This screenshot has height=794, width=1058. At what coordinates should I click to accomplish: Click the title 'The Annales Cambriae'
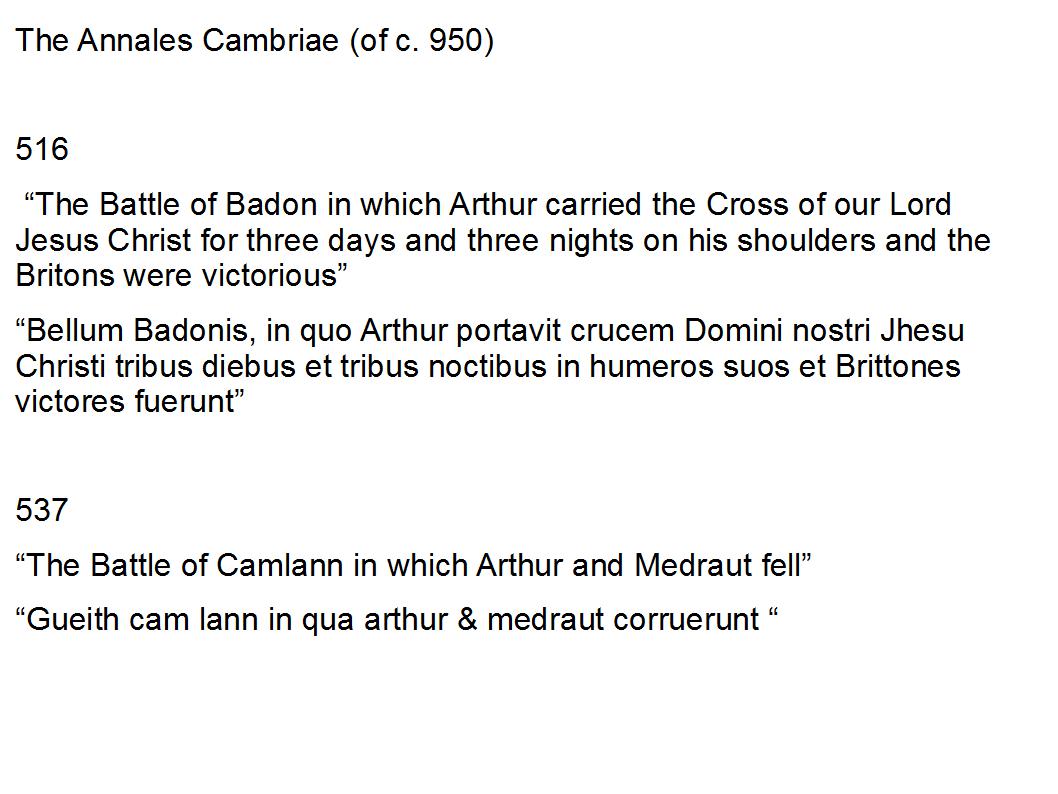[177, 40]
